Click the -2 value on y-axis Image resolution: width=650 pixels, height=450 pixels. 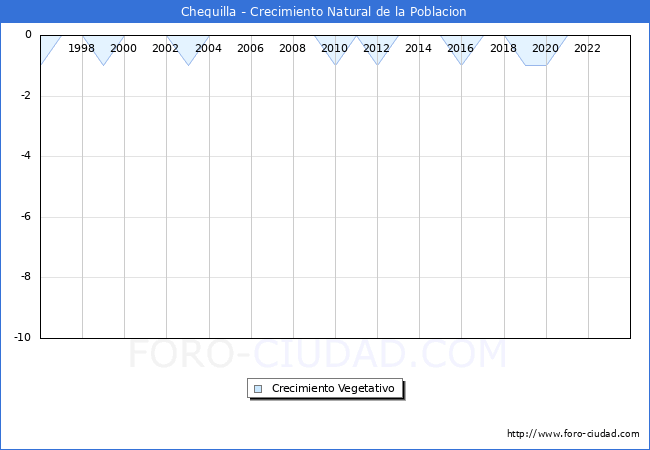pyautogui.click(x=26, y=95)
